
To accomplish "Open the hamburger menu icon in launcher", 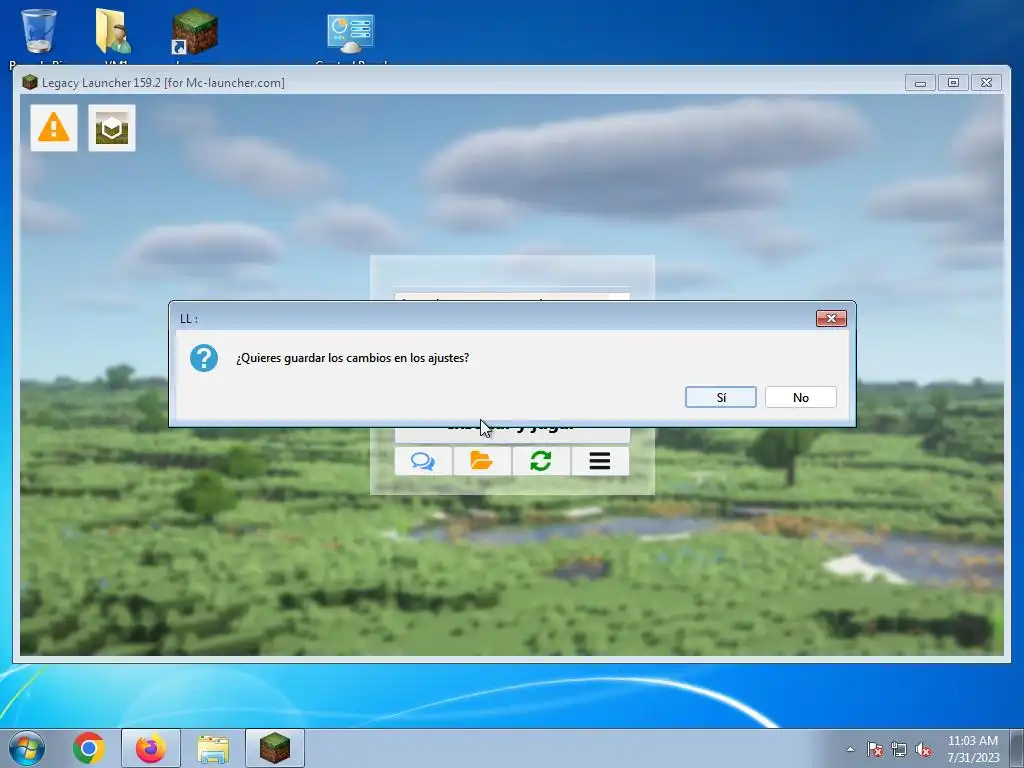I will 600,461.
